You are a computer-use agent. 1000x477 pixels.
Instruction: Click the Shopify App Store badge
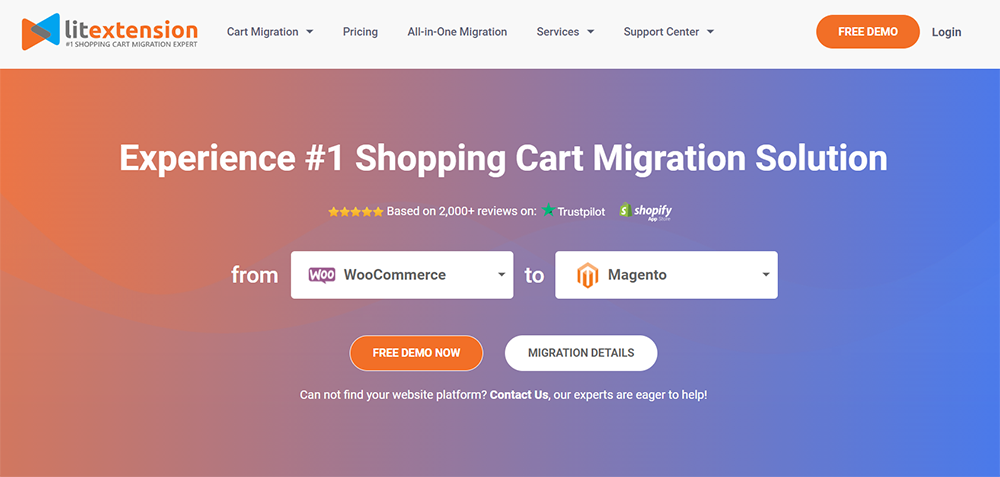(645, 212)
